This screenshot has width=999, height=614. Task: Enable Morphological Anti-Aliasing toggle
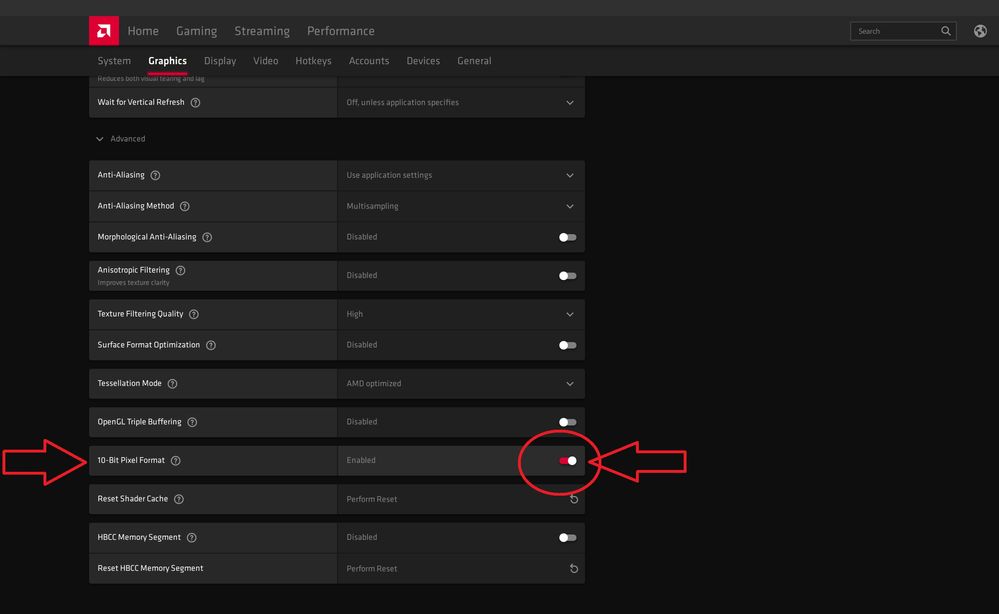(568, 237)
